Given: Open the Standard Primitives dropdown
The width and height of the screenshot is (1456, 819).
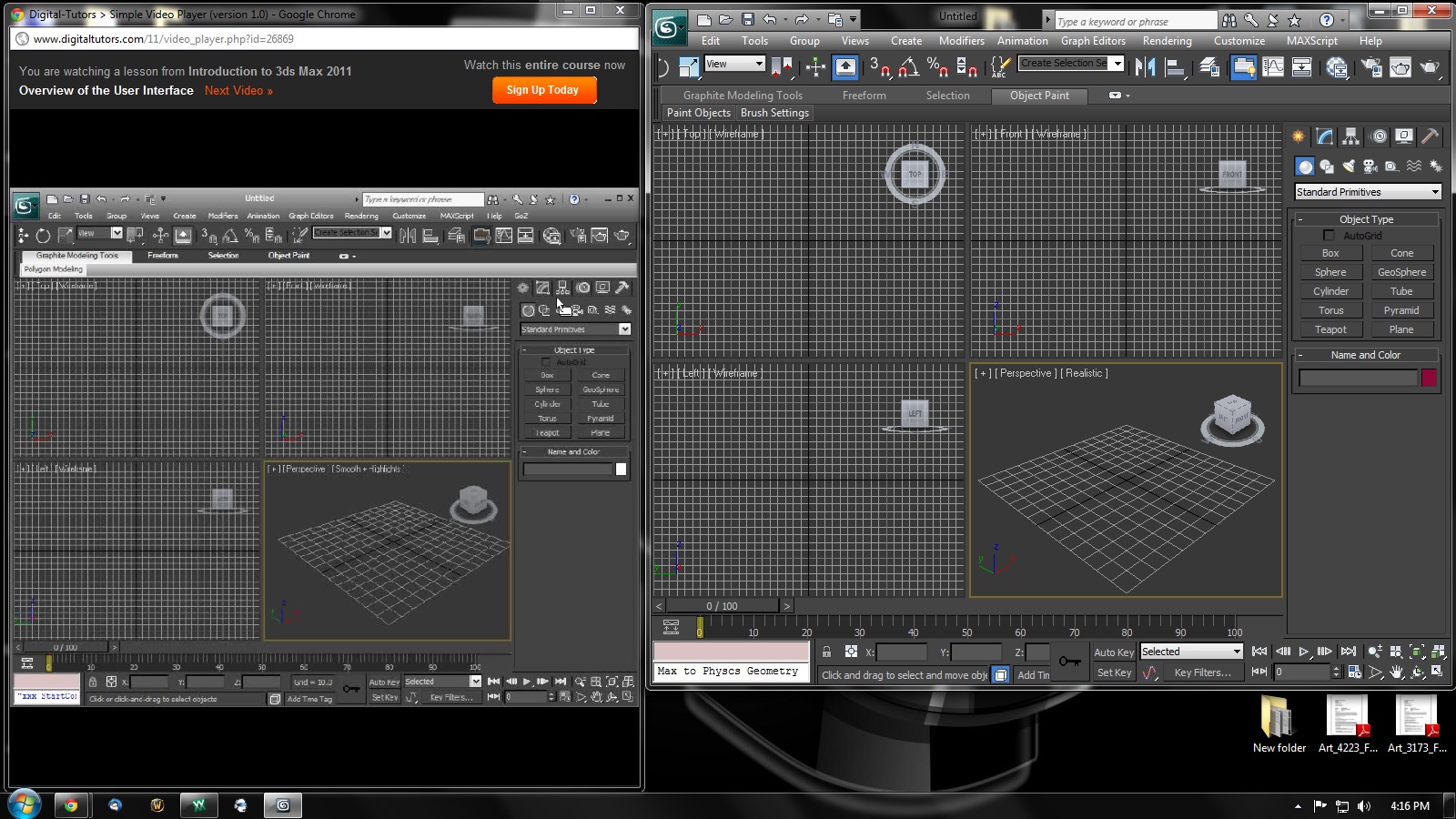Looking at the screenshot, I should tap(1368, 192).
